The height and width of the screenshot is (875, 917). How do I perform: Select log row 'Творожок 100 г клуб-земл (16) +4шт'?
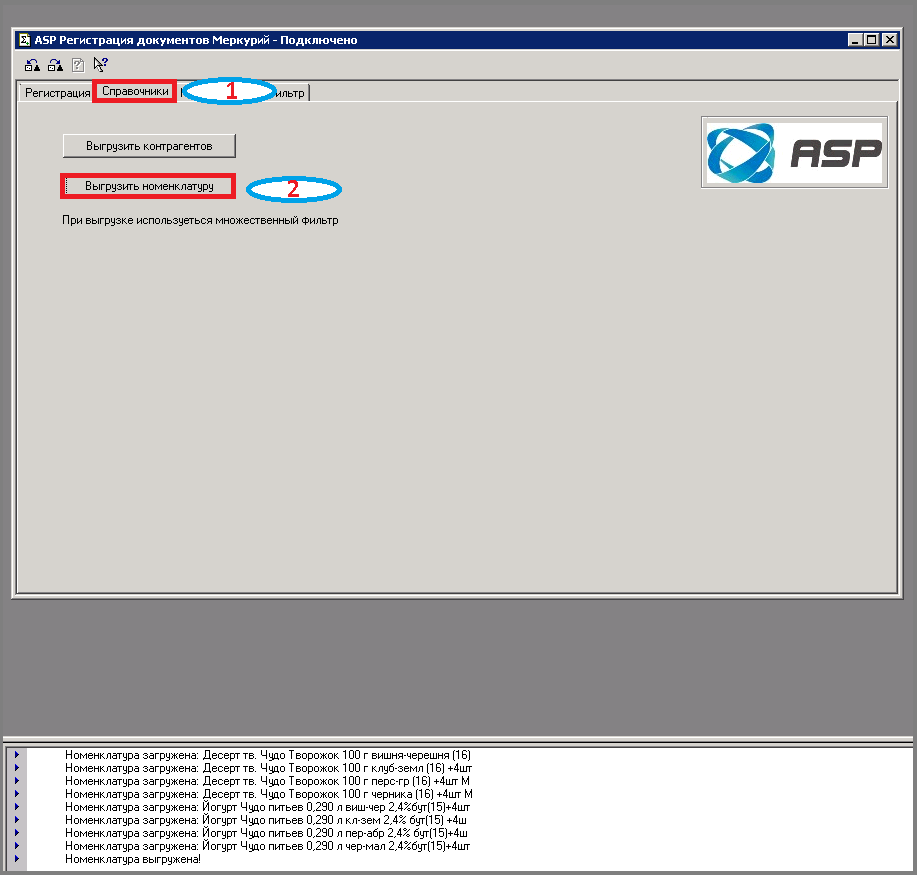click(x=268, y=768)
